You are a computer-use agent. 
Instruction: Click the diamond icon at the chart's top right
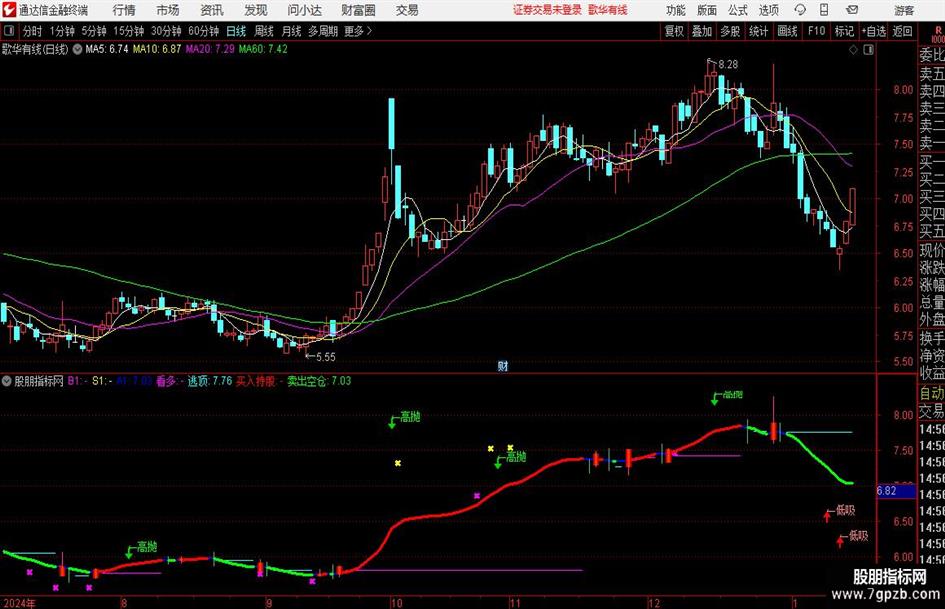point(853,50)
